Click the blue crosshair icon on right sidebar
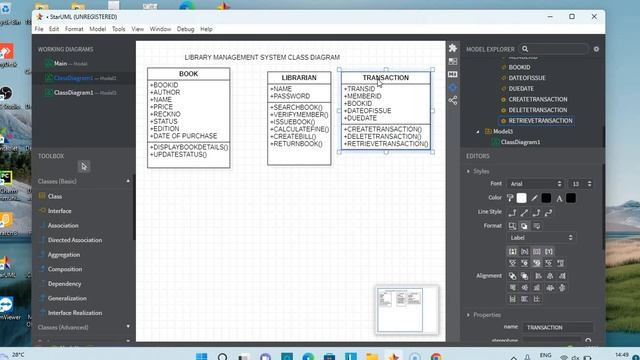The image size is (640, 360). (x=453, y=87)
